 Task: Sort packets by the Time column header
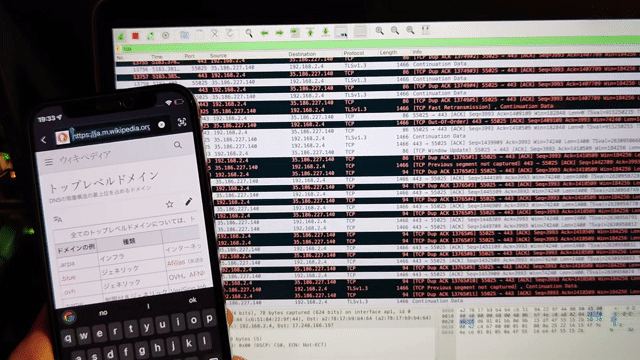pyautogui.click(x=157, y=57)
